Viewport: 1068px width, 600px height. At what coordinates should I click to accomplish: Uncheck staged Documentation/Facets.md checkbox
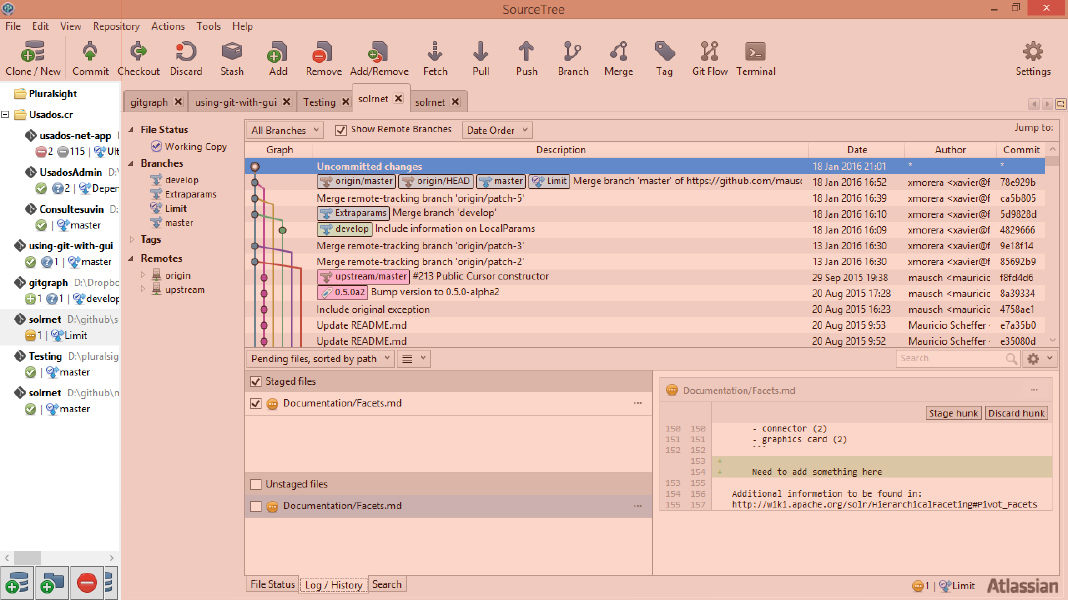[x=256, y=403]
